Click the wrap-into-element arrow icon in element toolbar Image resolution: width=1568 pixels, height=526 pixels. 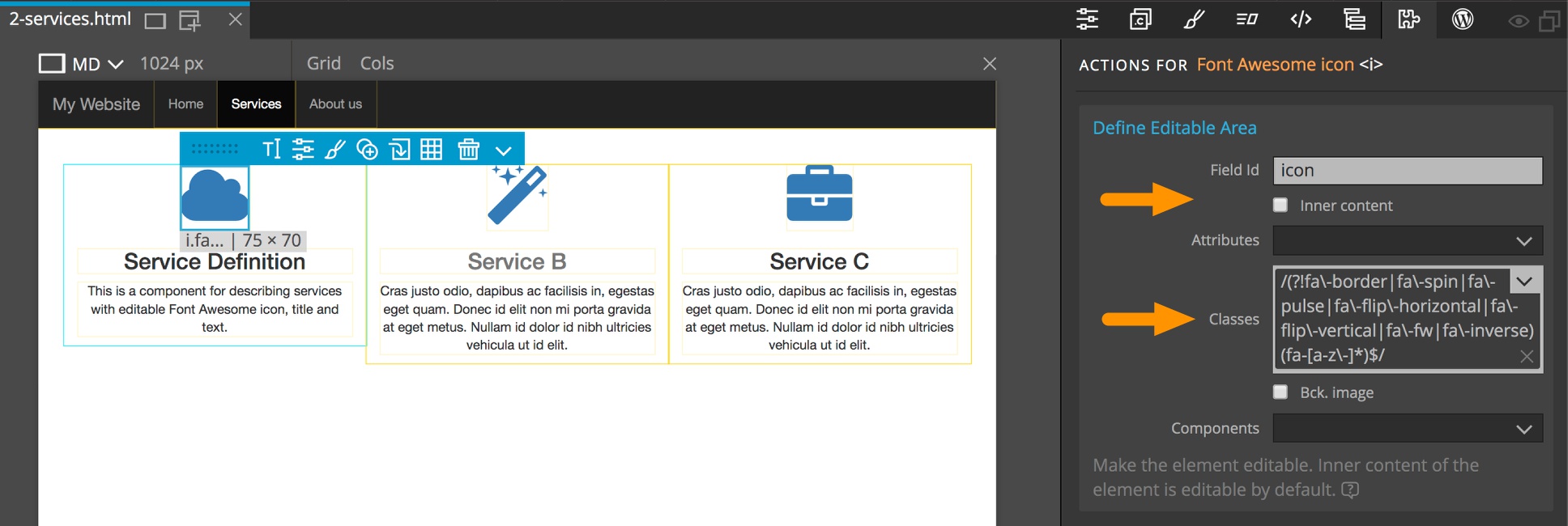coord(399,149)
